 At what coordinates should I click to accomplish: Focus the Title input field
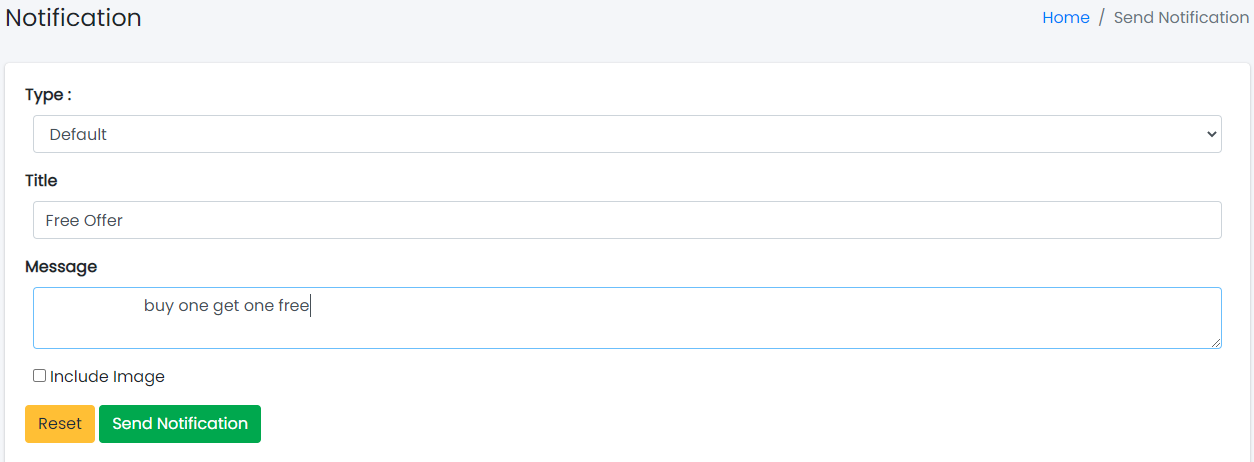[x=626, y=220]
